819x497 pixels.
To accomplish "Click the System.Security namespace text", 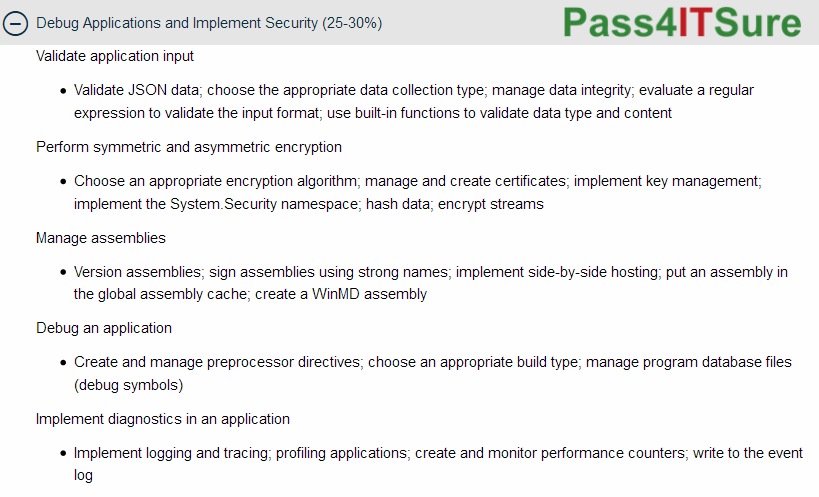I will pos(265,204).
